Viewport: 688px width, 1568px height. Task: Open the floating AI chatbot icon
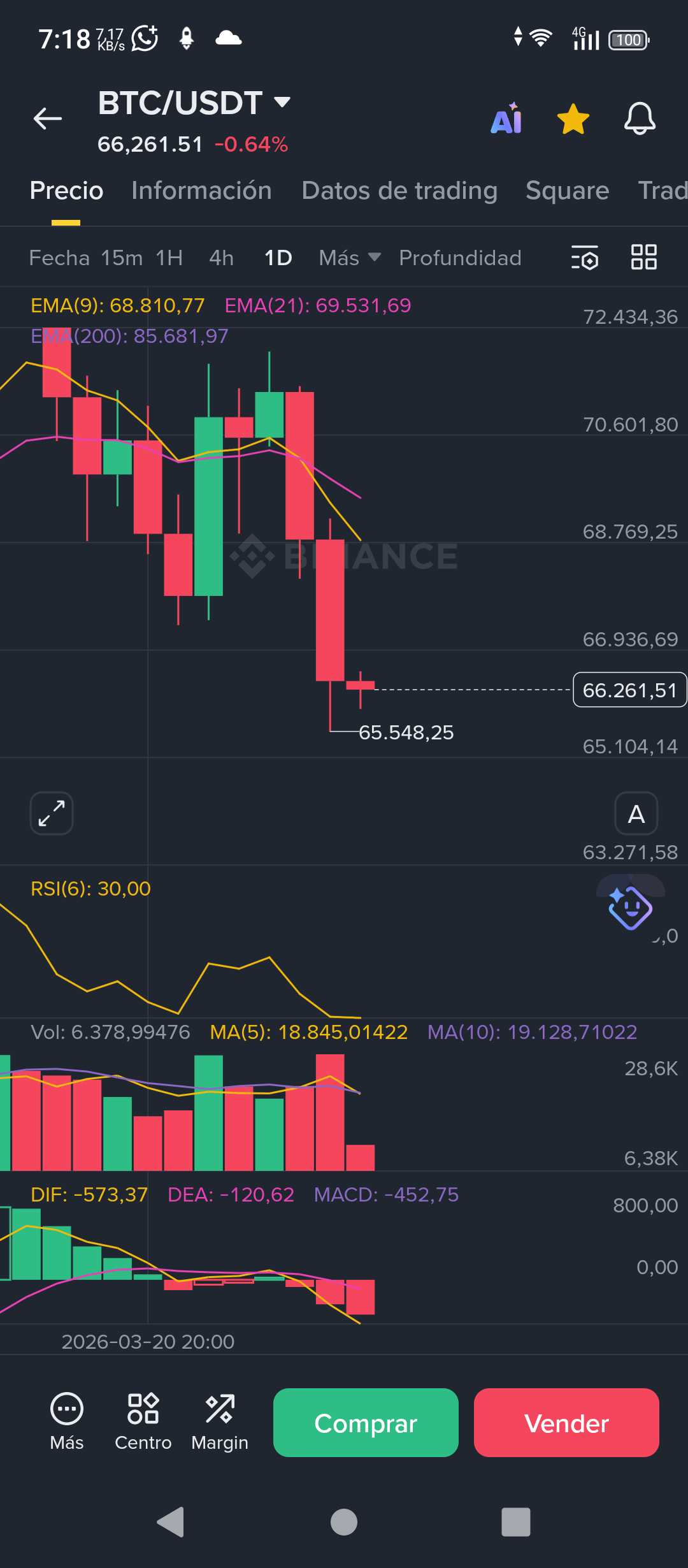coord(630,907)
